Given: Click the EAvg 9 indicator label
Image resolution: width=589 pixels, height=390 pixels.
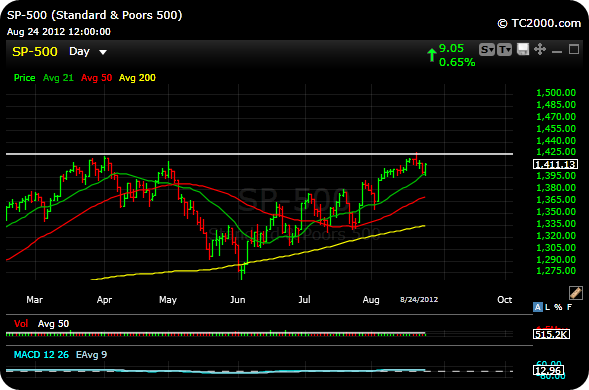Looking at the screenshot, I should 91,355.
